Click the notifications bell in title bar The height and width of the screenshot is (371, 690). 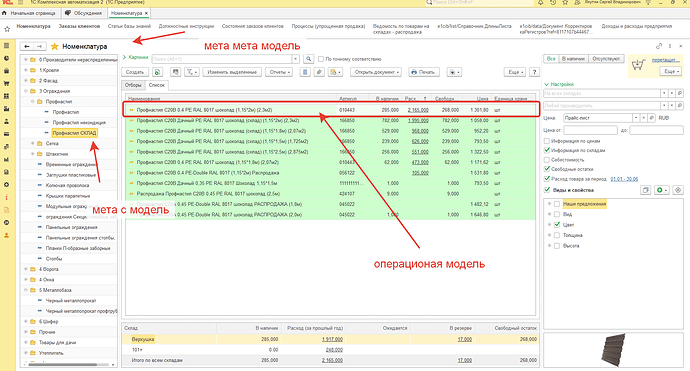pyautogui.click(x=541, y=3)
